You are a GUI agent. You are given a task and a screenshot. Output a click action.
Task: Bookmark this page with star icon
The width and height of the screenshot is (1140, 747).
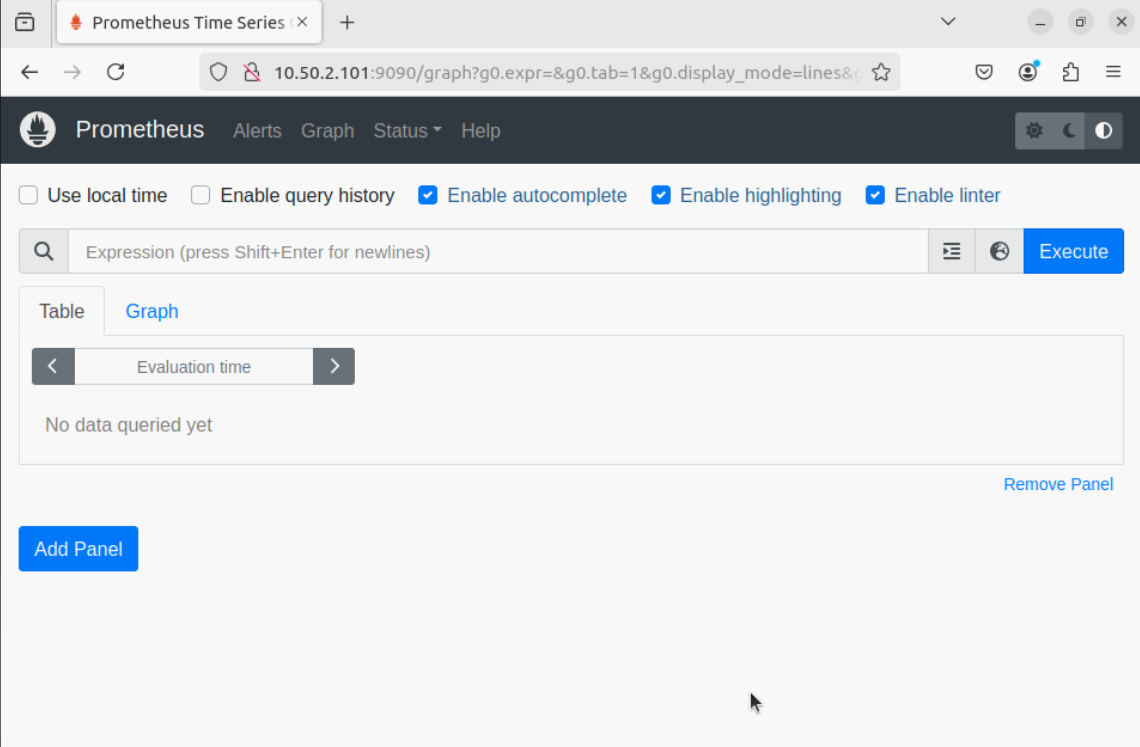click(881, 72)
